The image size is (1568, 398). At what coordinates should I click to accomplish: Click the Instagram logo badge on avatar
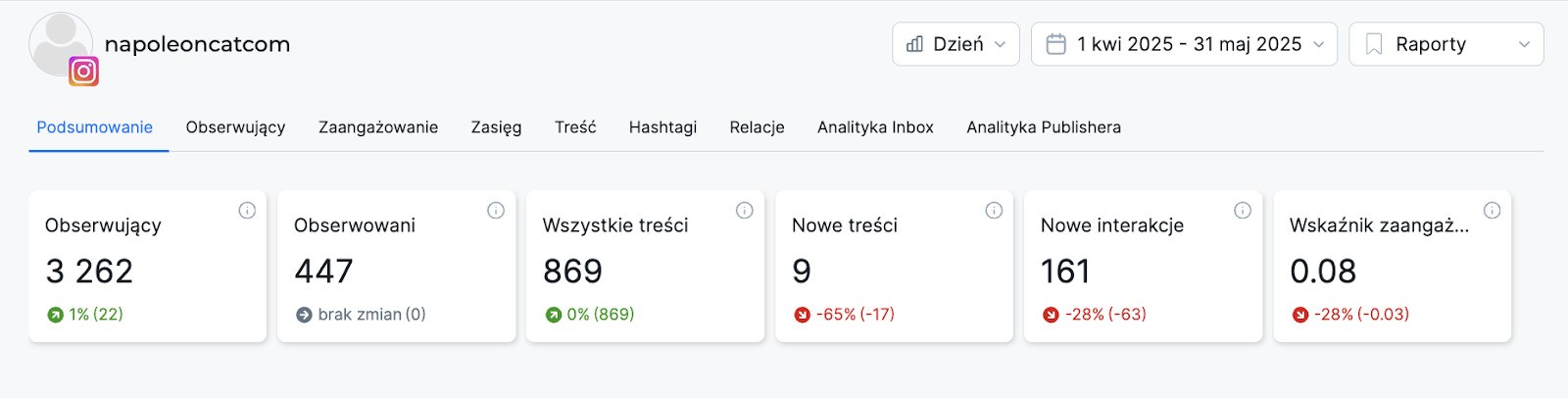[83, 72]
